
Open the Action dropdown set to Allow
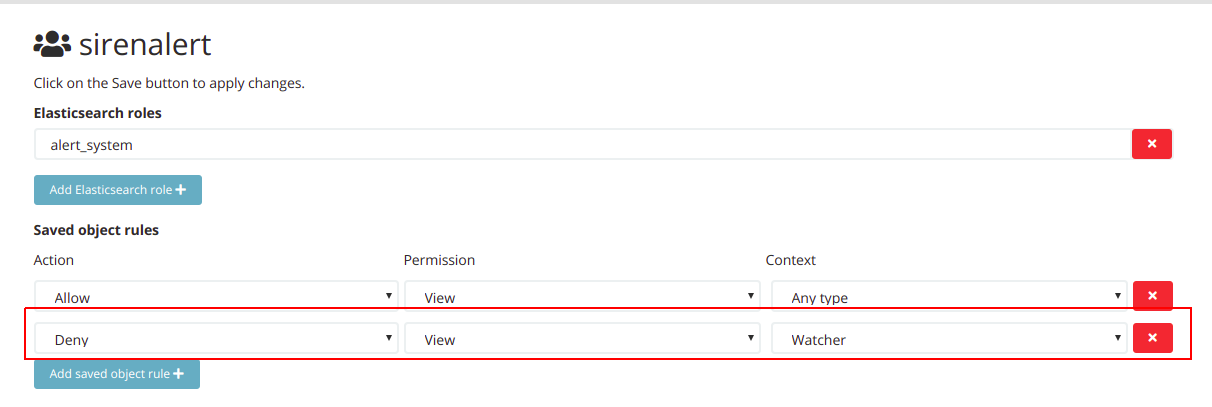pyautogui.click(x=216, y=297)
